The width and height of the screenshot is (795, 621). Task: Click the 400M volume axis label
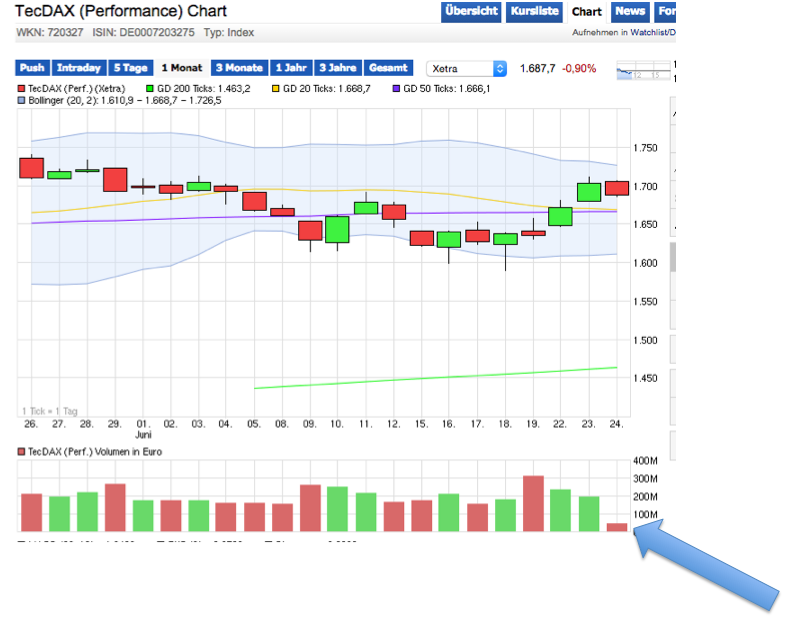pyautogui.click(x=645, y=461)
